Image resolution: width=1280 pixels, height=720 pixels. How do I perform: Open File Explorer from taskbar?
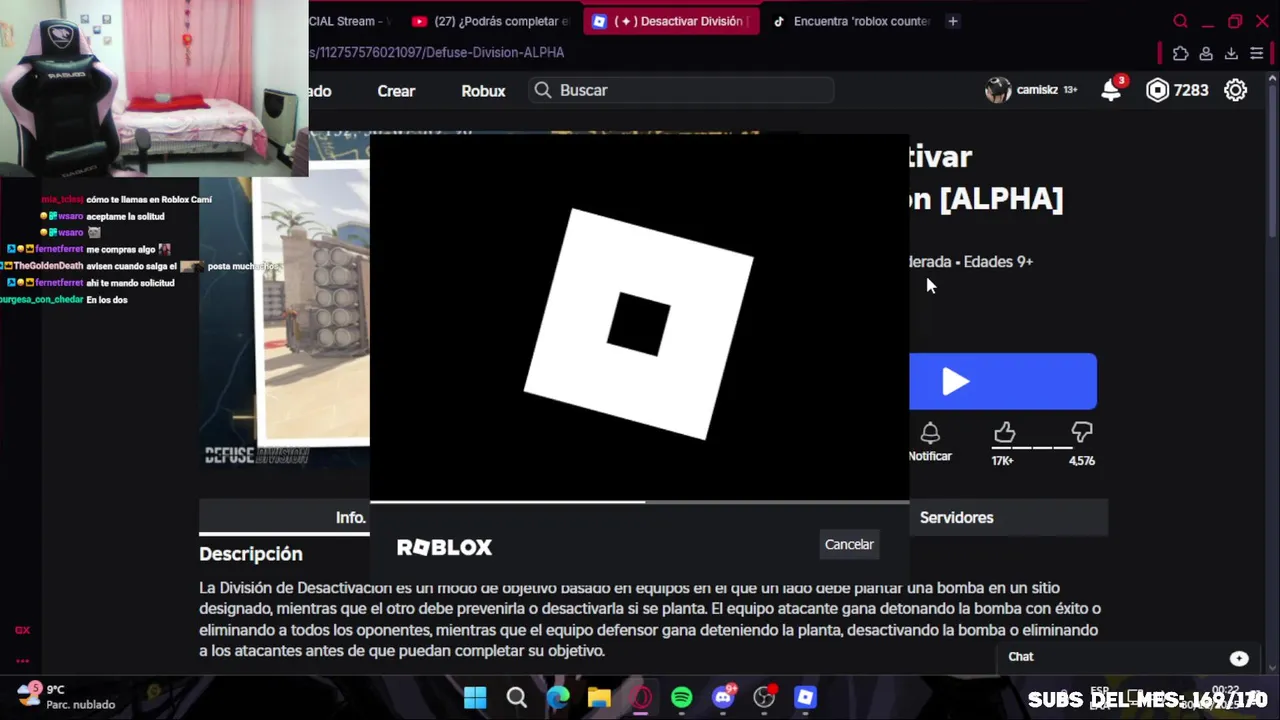click(x=599, y=697)
